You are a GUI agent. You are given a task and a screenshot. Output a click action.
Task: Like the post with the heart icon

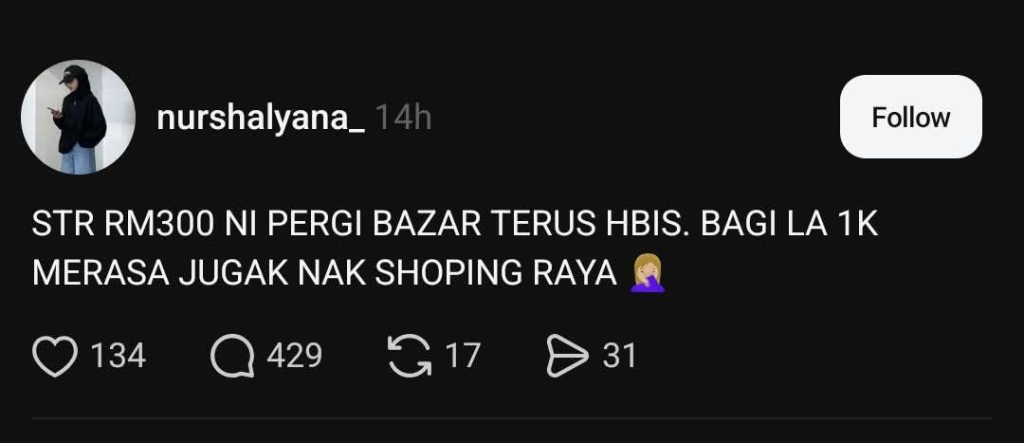(55, 356)
